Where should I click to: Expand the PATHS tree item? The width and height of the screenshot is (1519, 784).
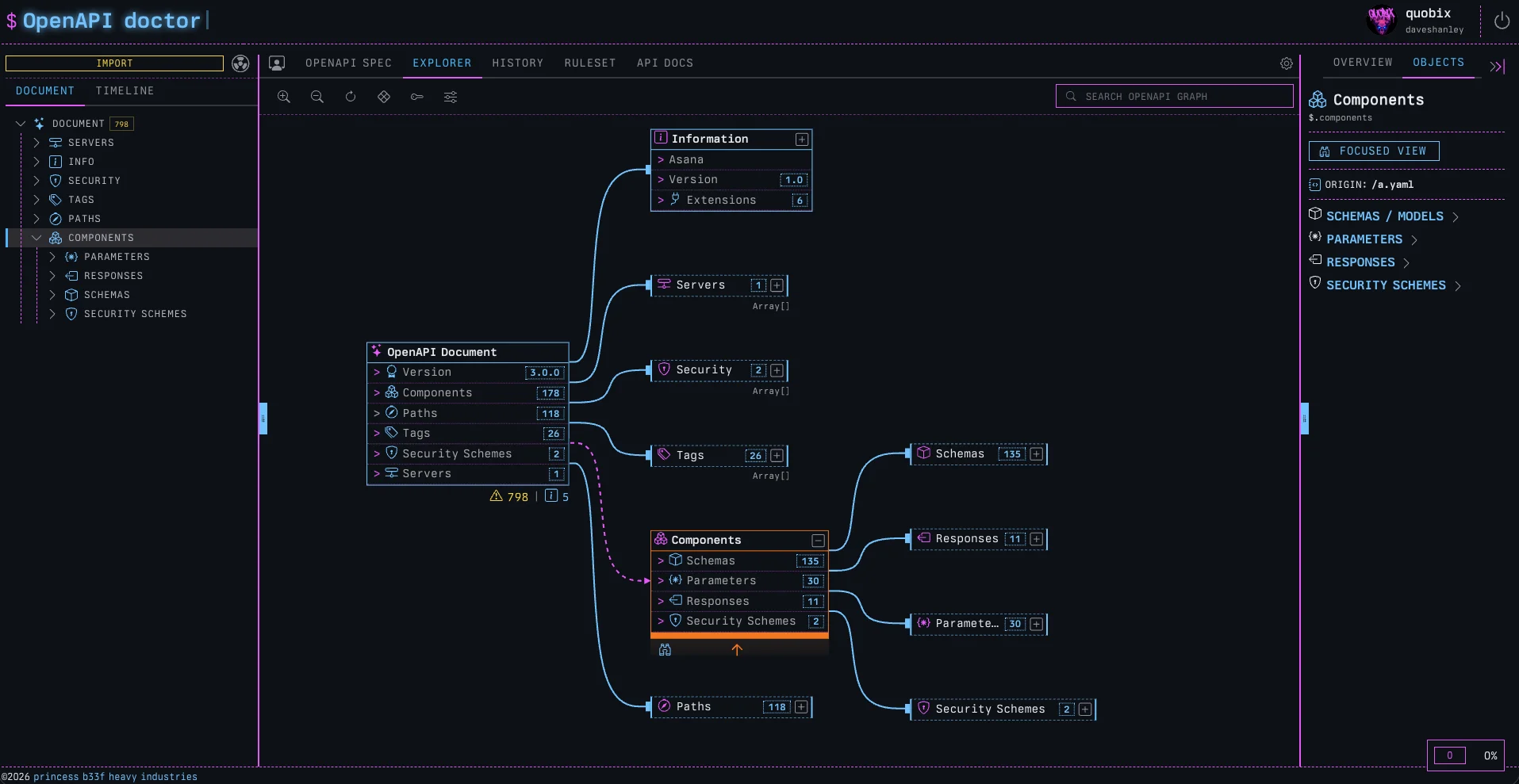[x=36, y=219]
